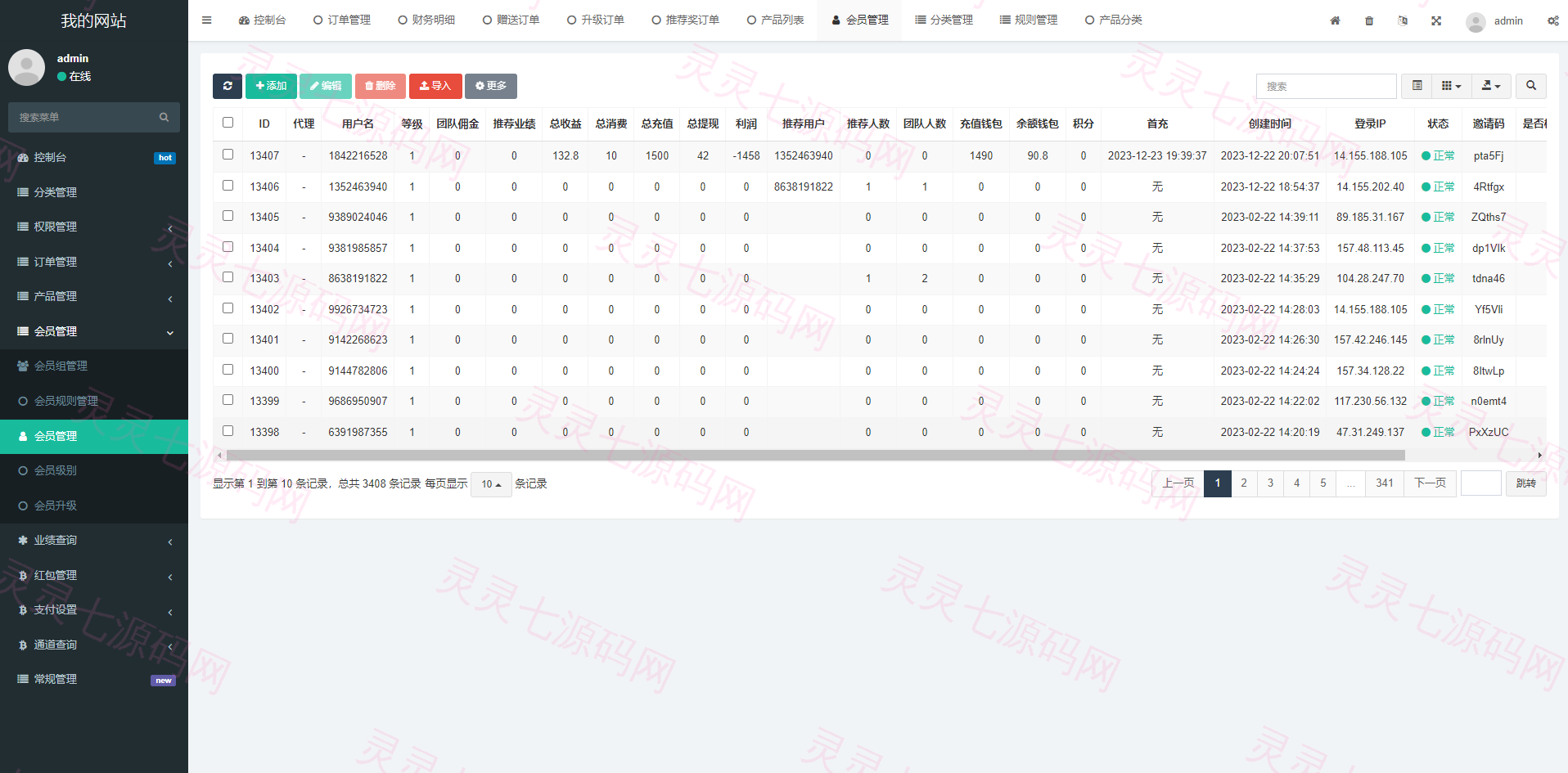Go to page 341
This screenshot has width=1568, height=773.
[x=1385, y=483]
